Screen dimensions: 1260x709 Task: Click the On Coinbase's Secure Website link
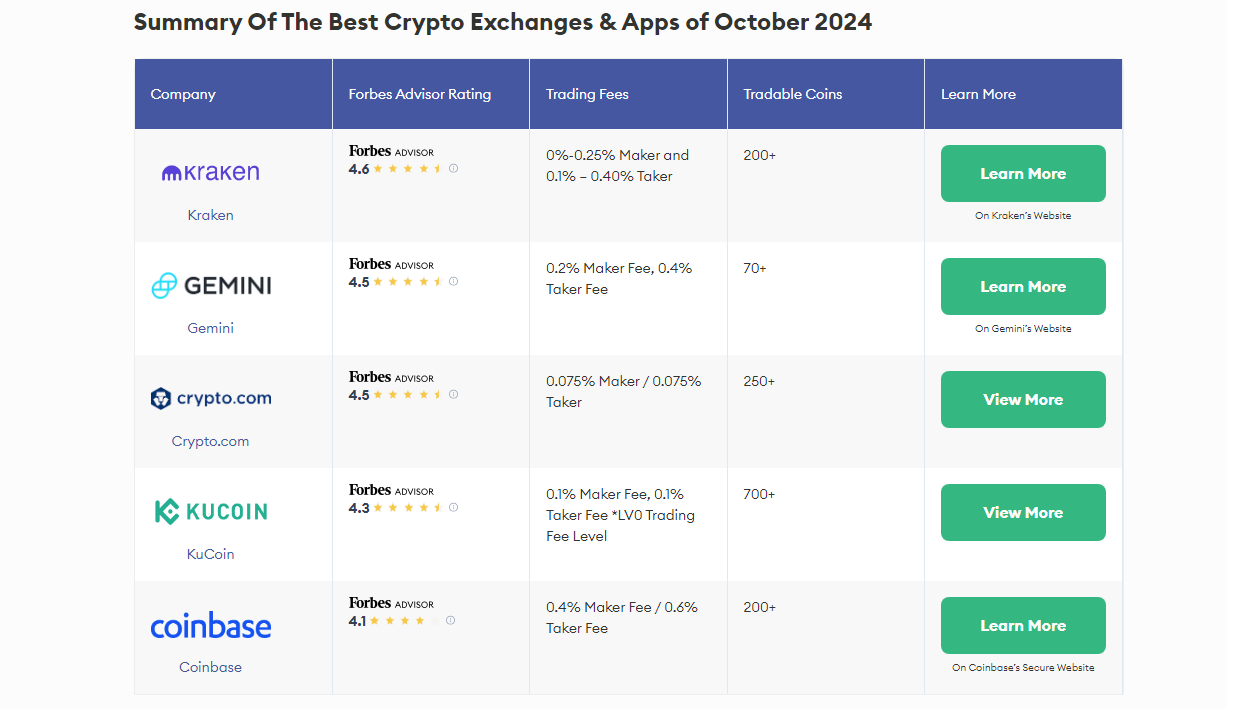coord(1023,666)
